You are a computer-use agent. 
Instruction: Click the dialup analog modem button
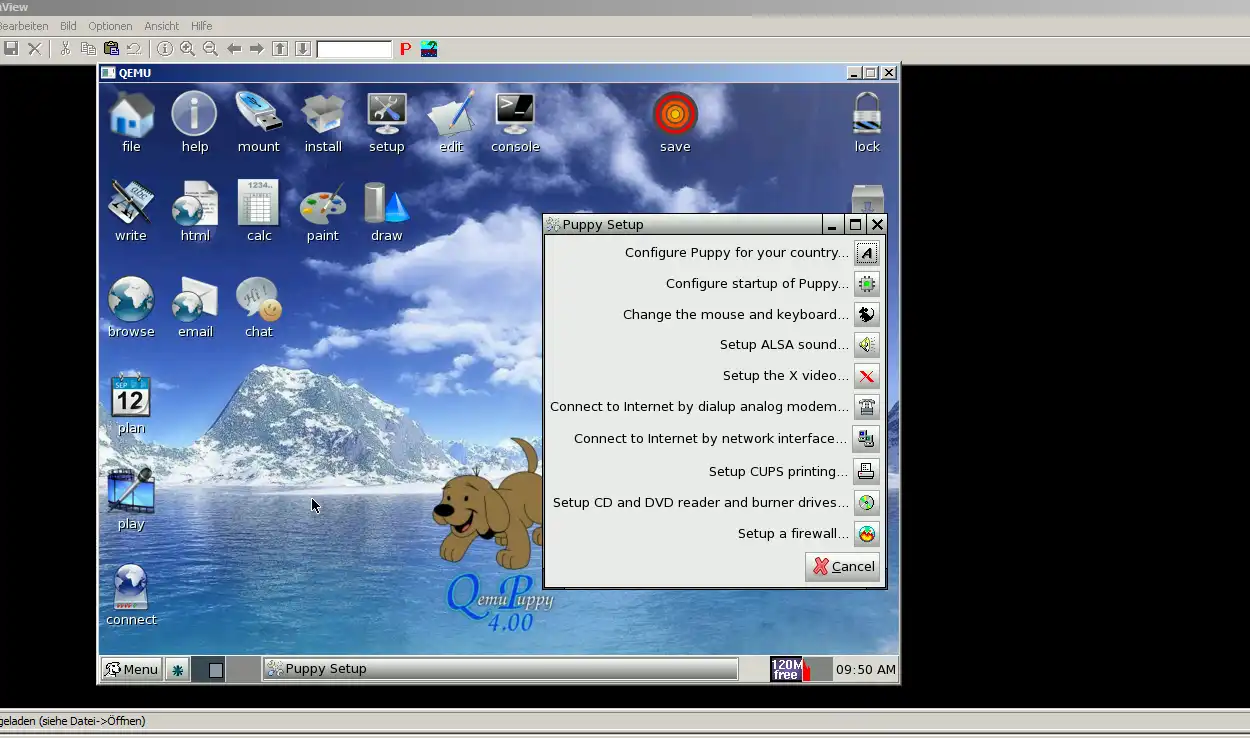click(x=866, y=407)
